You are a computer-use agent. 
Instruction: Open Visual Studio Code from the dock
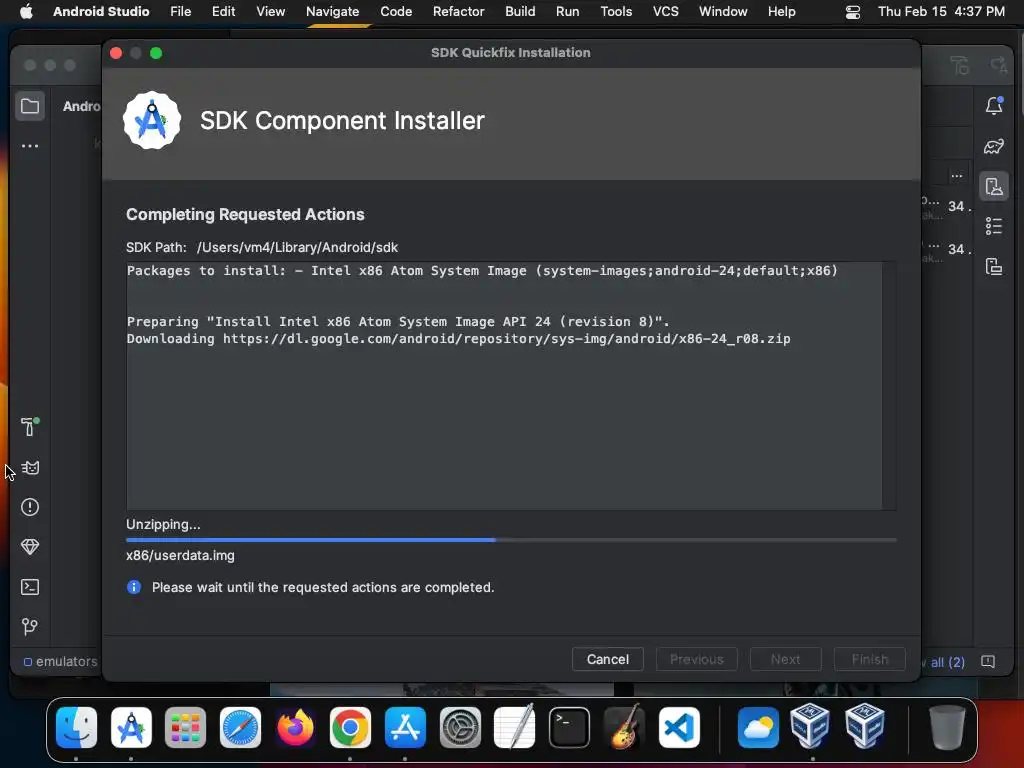click(x=679, y=728)
